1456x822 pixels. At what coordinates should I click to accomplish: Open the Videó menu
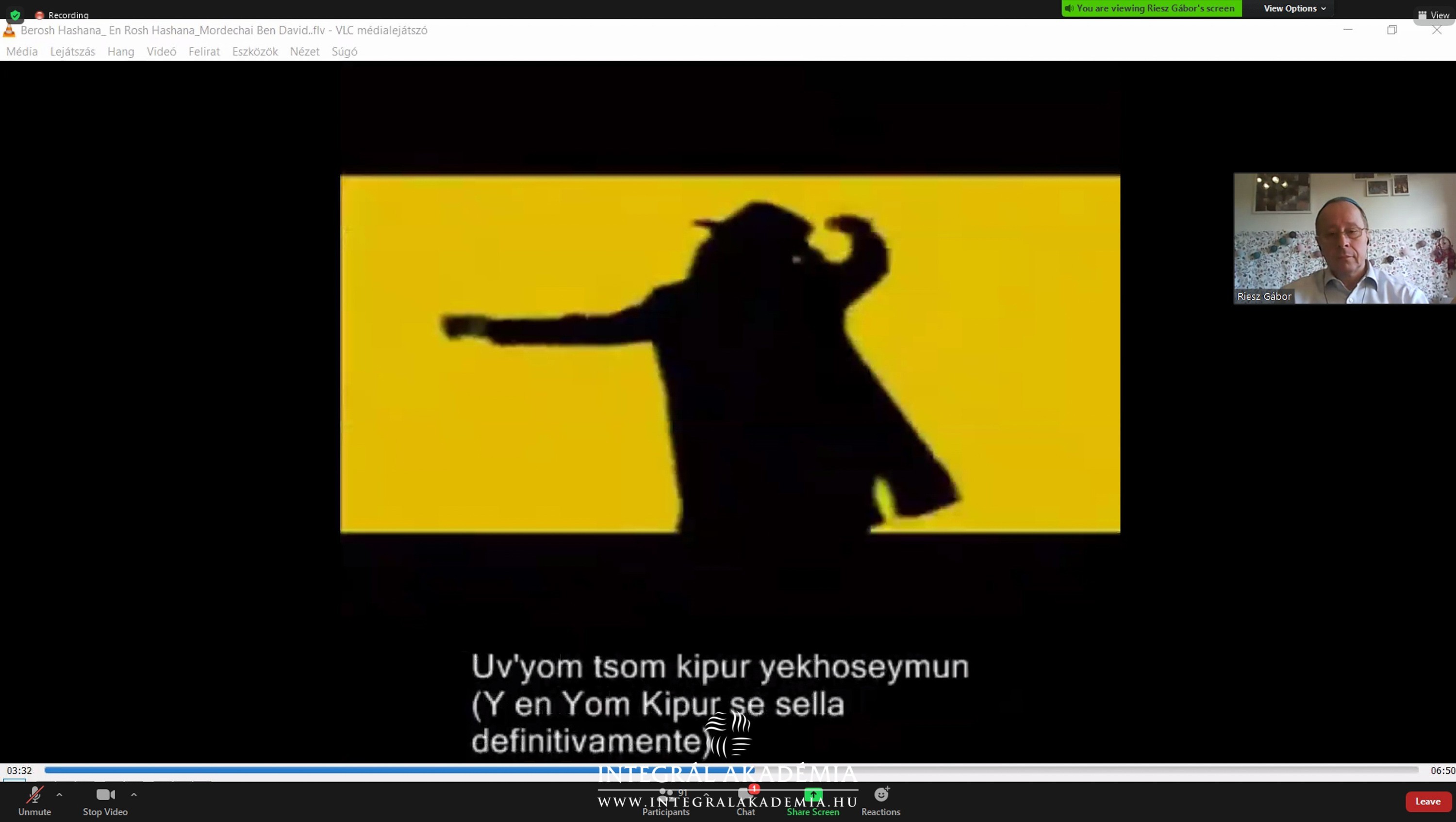162,51
